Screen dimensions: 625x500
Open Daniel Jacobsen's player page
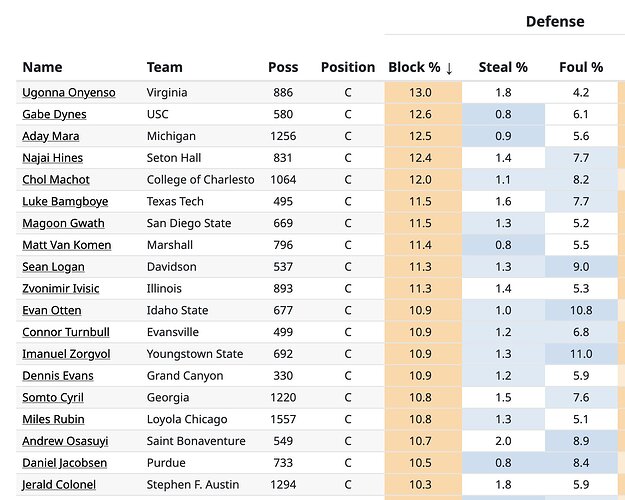64,463
